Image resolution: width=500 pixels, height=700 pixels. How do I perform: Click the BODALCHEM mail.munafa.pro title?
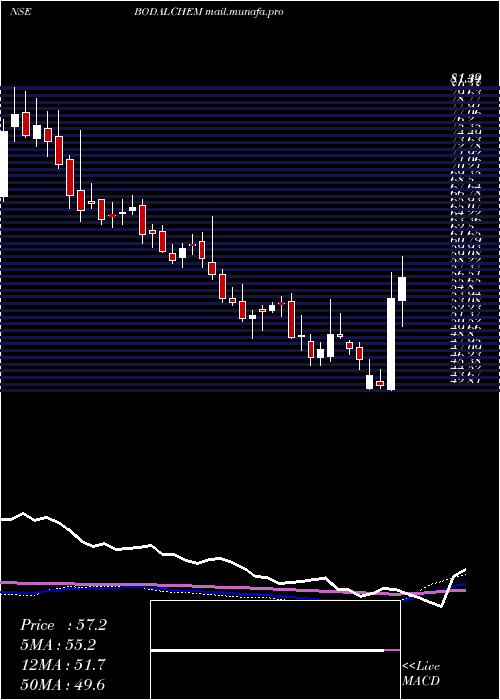point(209,12)
